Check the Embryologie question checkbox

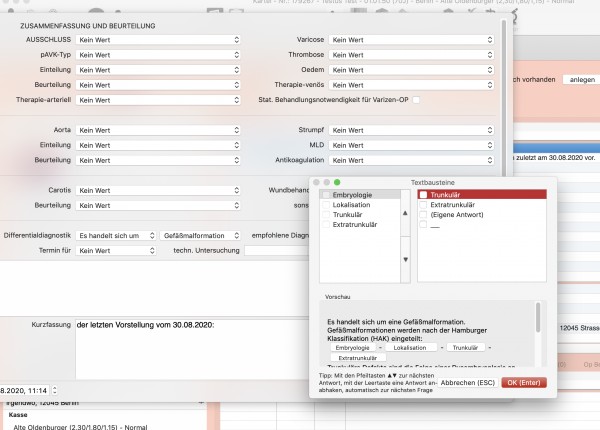point(326,195)
